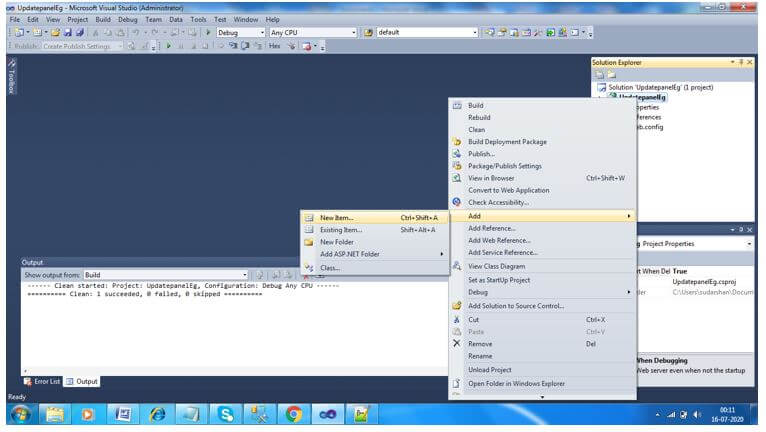The image size is (766, 432).
Task: Select New Item... in Add submenu
Action: coord(375,217)
